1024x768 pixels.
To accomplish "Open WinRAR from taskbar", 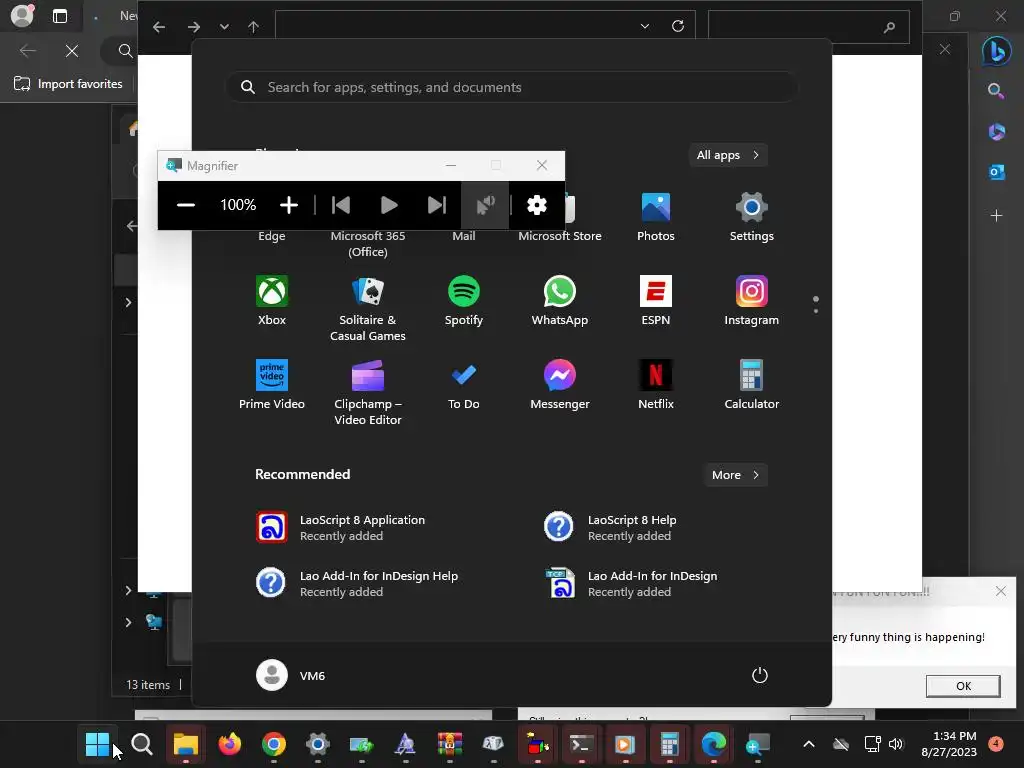I will click(x=449, y=744).
